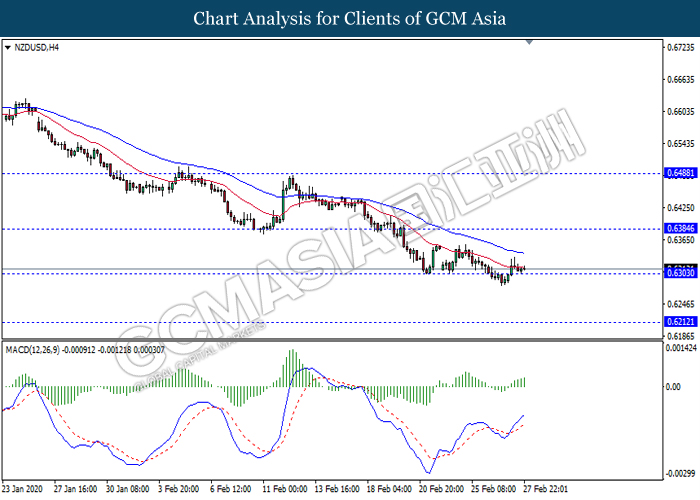
Task: Select the 0.62121 price level label
Action: 681,321
